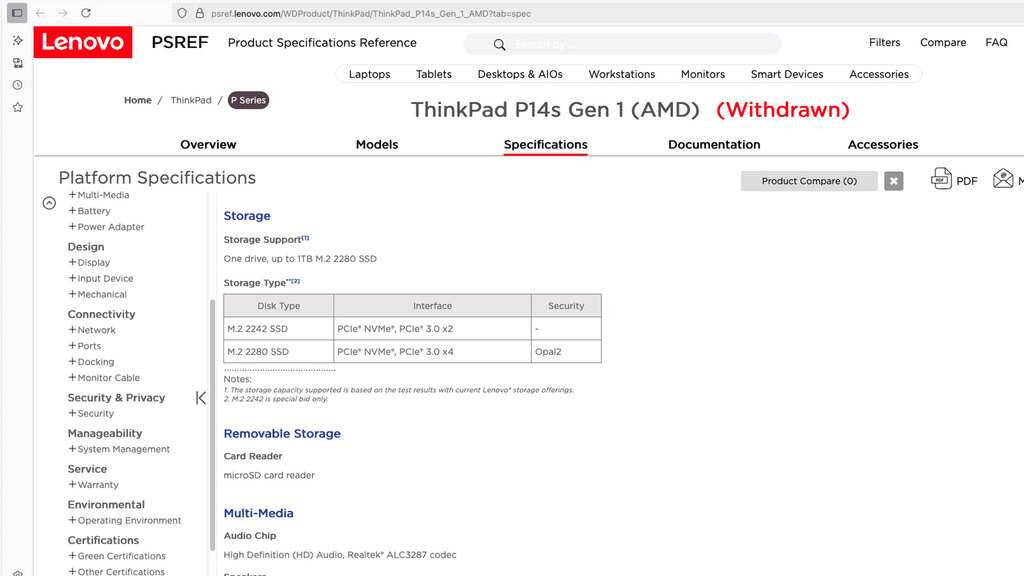The width and height of the screenshot is (1024, 576).
Task: Open the Documentation tab
Action: coord(714,144)
